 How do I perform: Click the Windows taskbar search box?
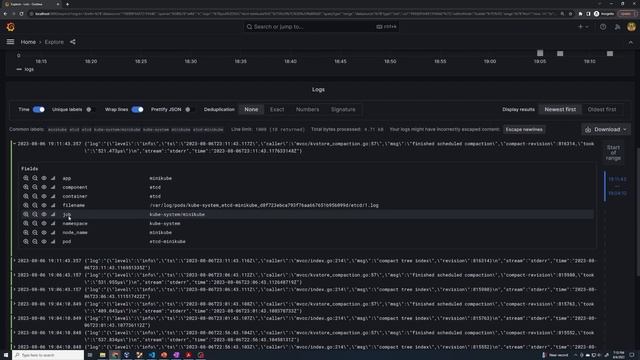(x=48, y=355)
